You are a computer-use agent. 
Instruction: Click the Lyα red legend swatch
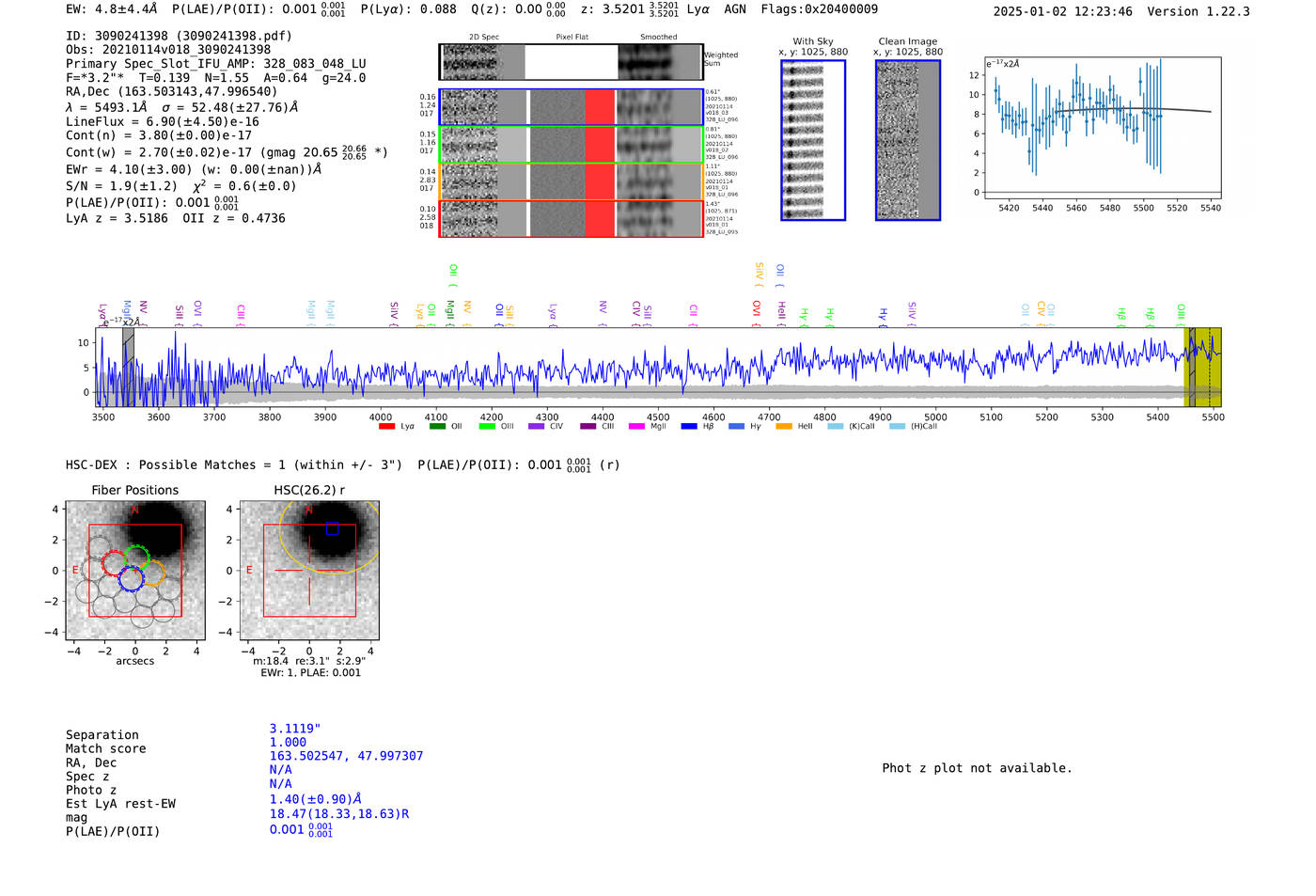coord(386,427)
